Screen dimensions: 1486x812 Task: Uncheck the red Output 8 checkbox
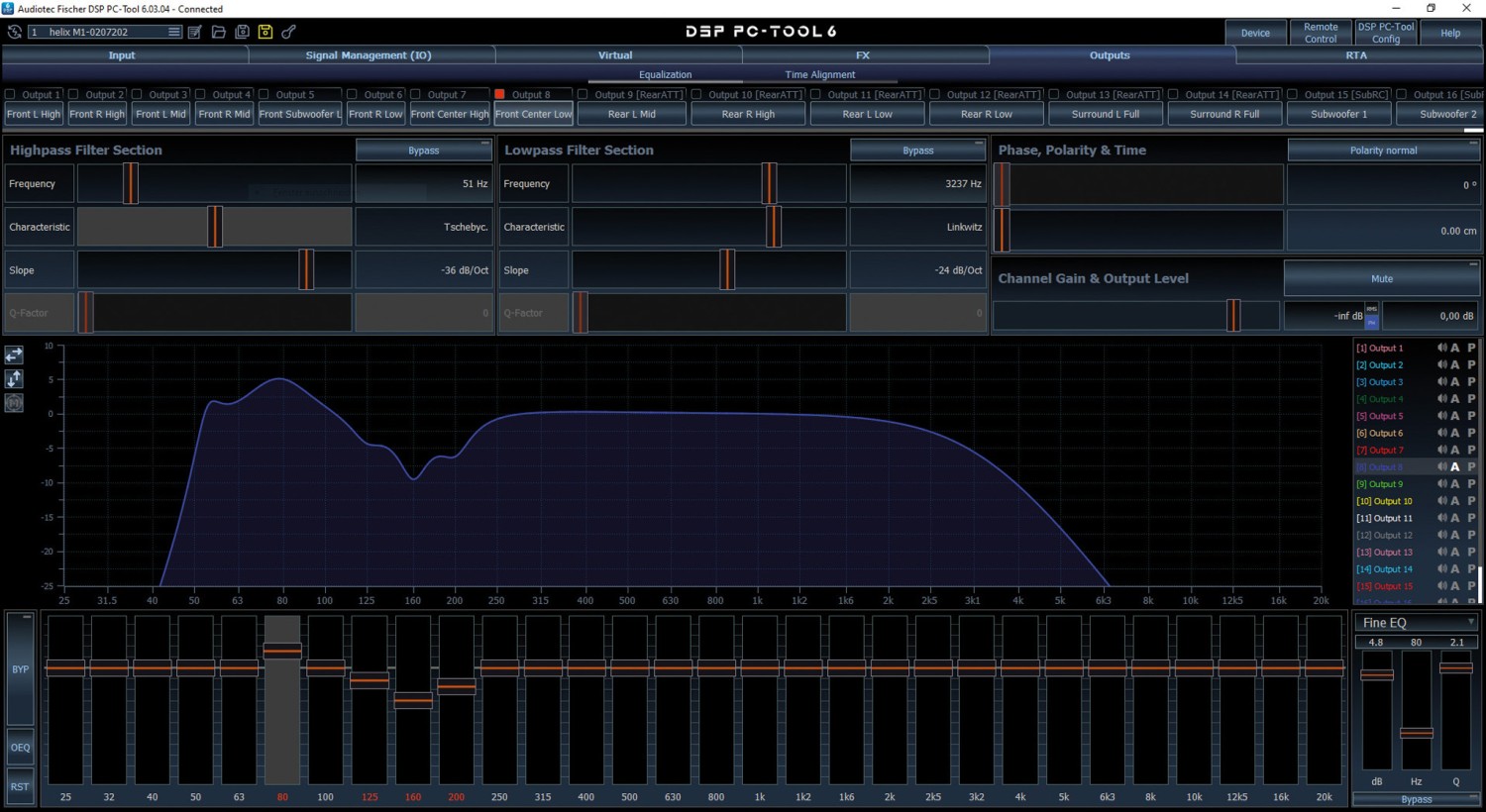tap(500, 95)
